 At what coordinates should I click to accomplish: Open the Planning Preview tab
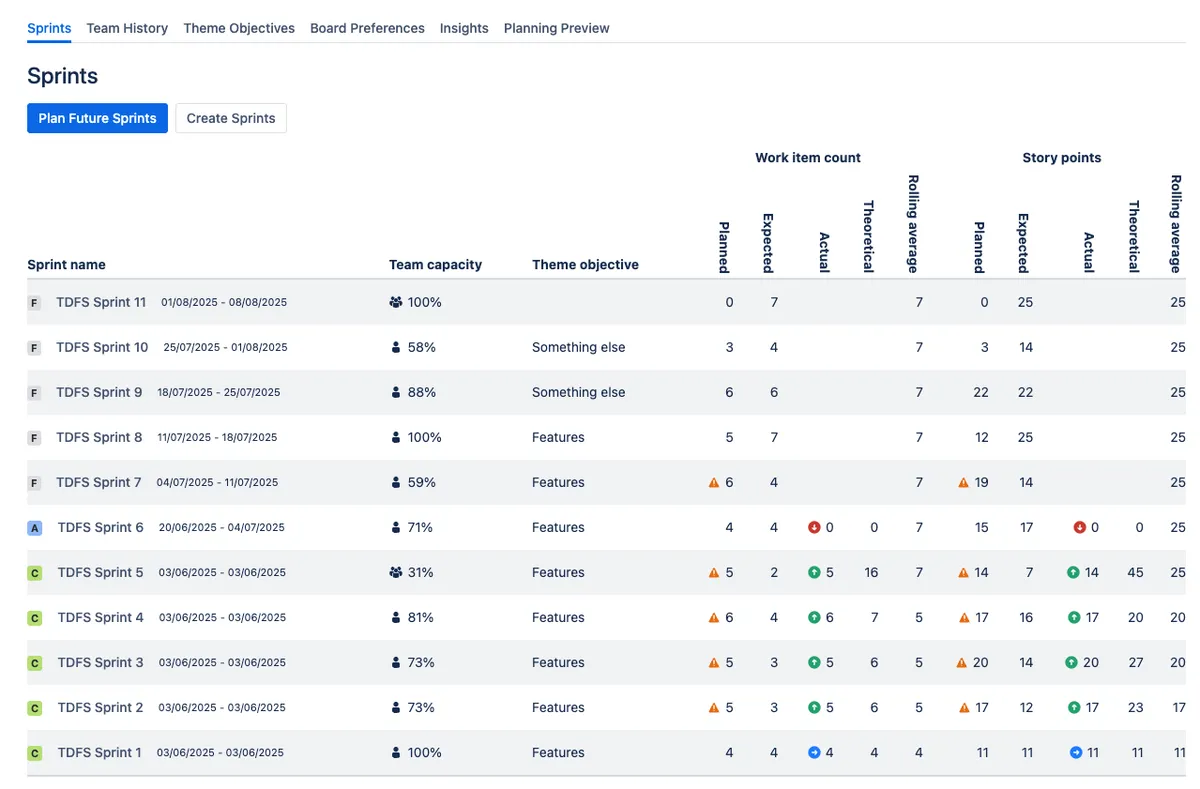click(x=556, y=28)
